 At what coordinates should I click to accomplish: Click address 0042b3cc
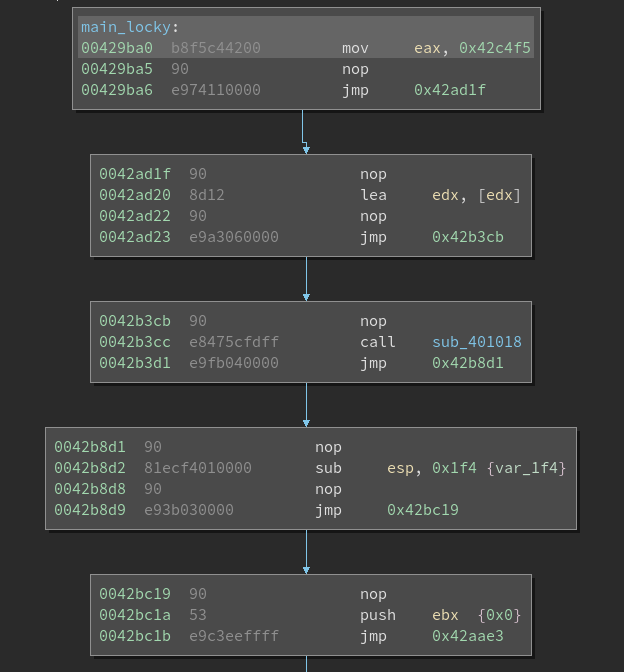(135, 342)
